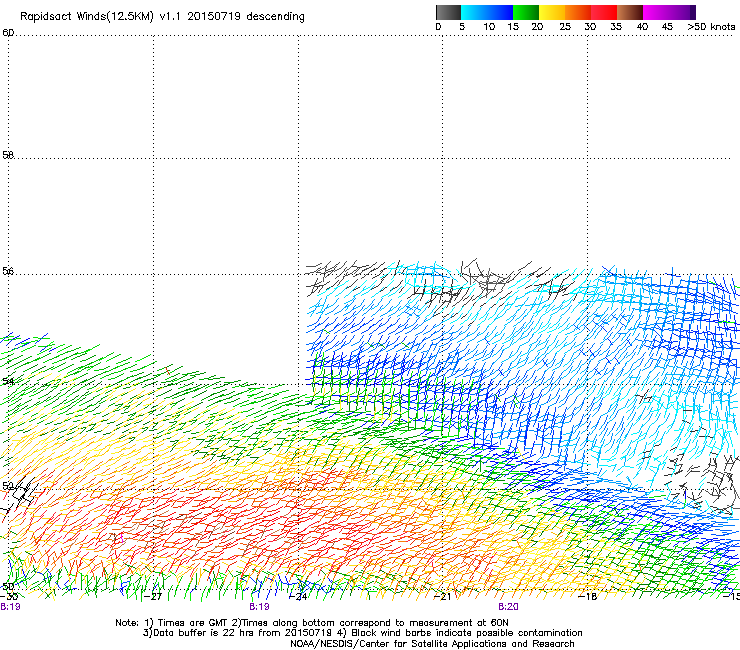Viewport: 740px width, 650px height.
Task: Click the latitude label '52'
Action: point(8,486)
